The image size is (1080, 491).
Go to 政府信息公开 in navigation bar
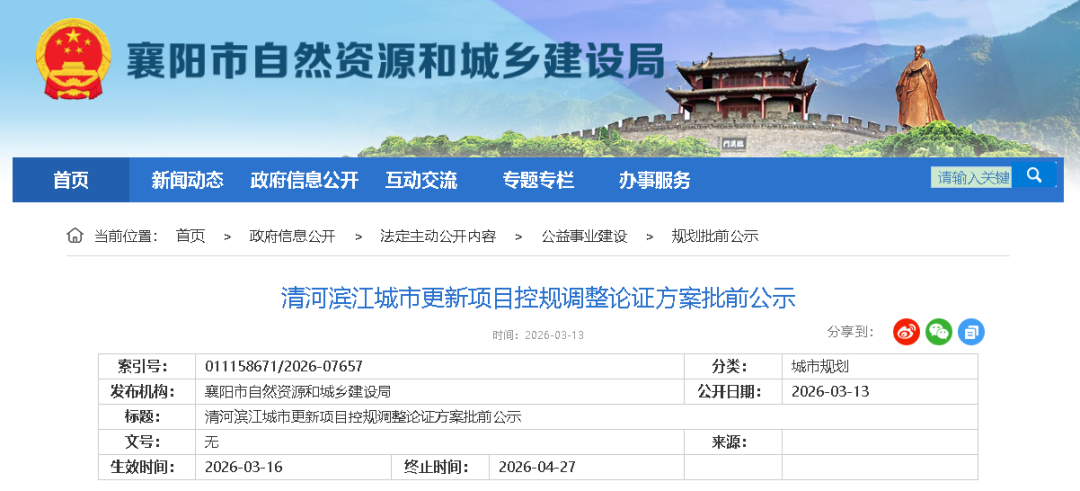304,180
